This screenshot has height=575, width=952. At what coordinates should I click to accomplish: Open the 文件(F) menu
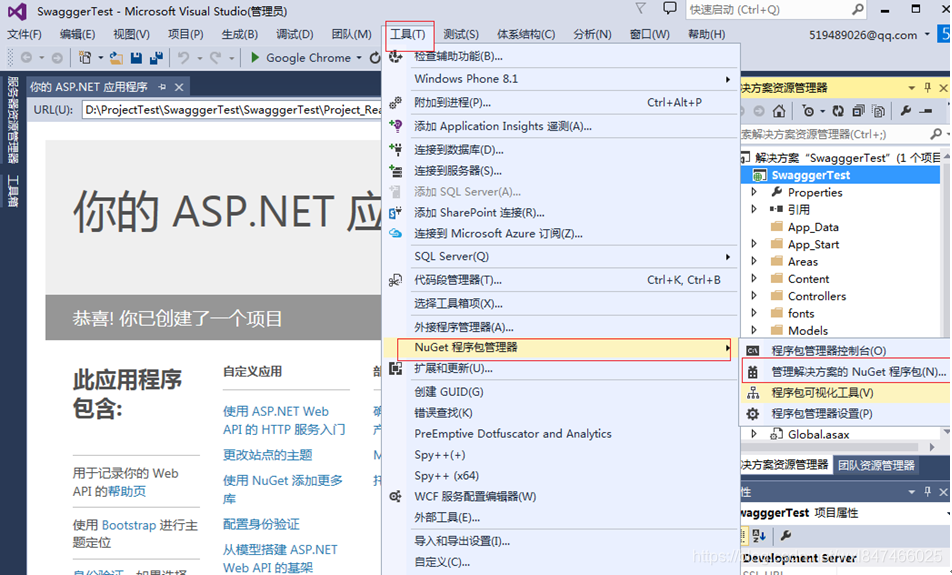pos(24,34)
